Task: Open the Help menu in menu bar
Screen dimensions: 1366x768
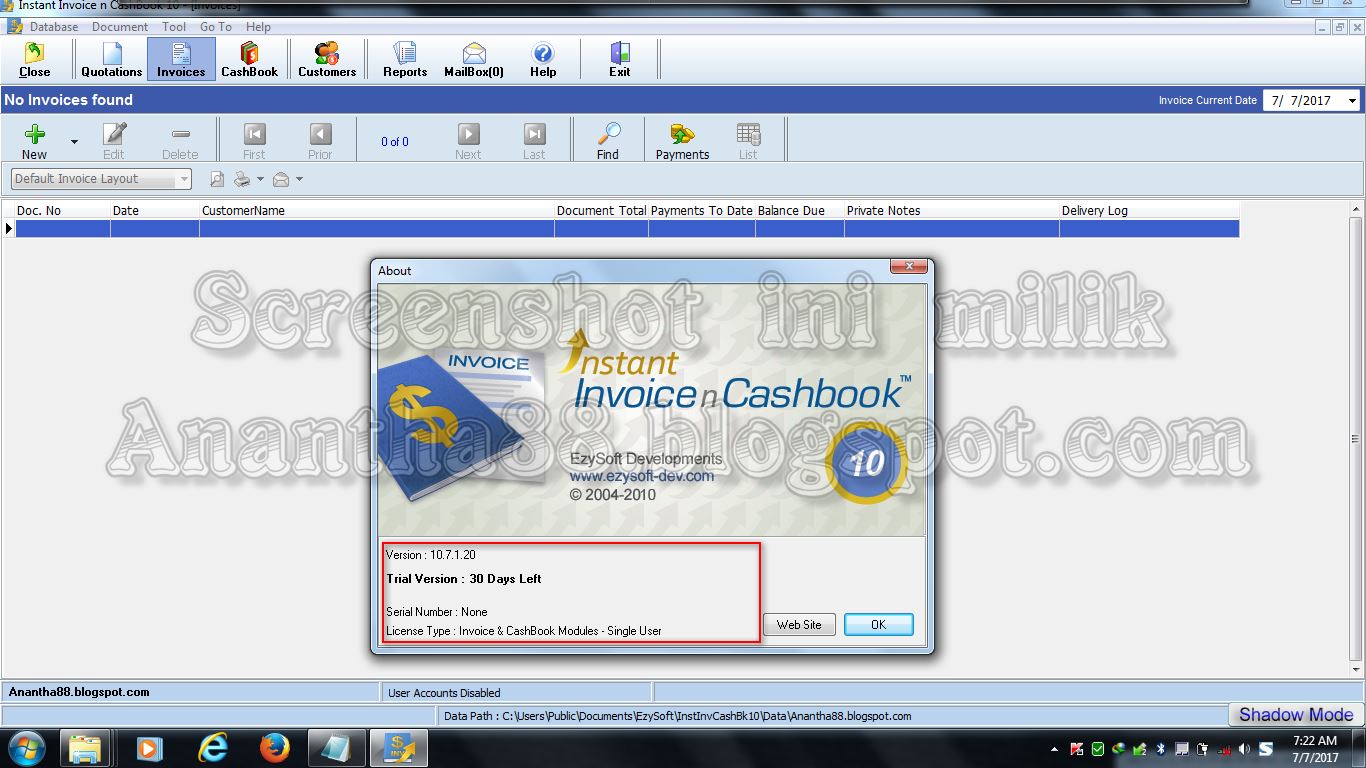Action: click(258, 27)
